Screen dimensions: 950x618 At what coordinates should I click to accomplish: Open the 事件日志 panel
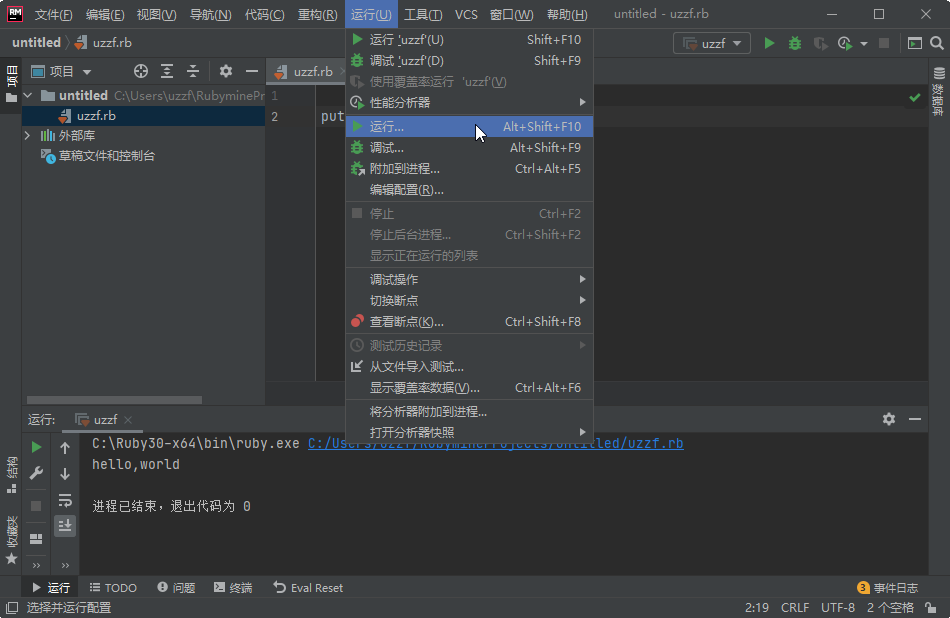(x=888, y=588)
